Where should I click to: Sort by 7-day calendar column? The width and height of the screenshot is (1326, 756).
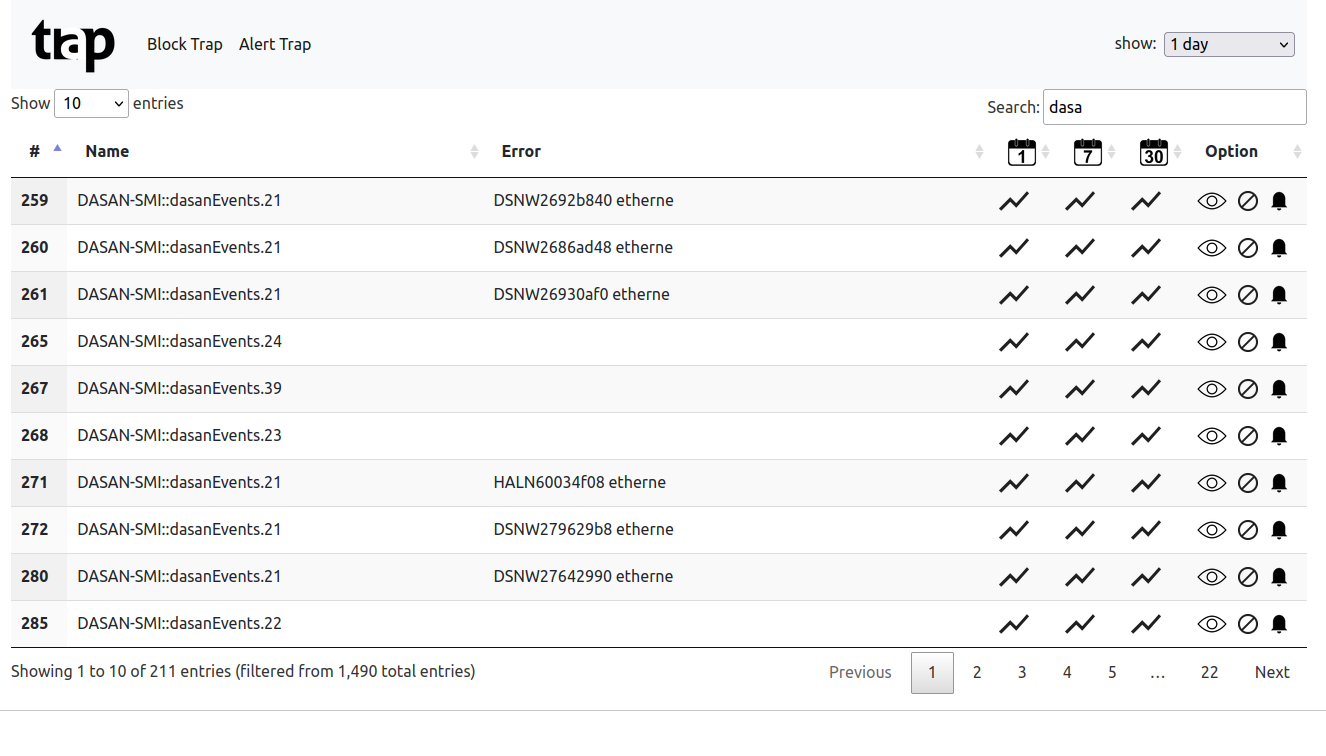tap(1087, 152)
